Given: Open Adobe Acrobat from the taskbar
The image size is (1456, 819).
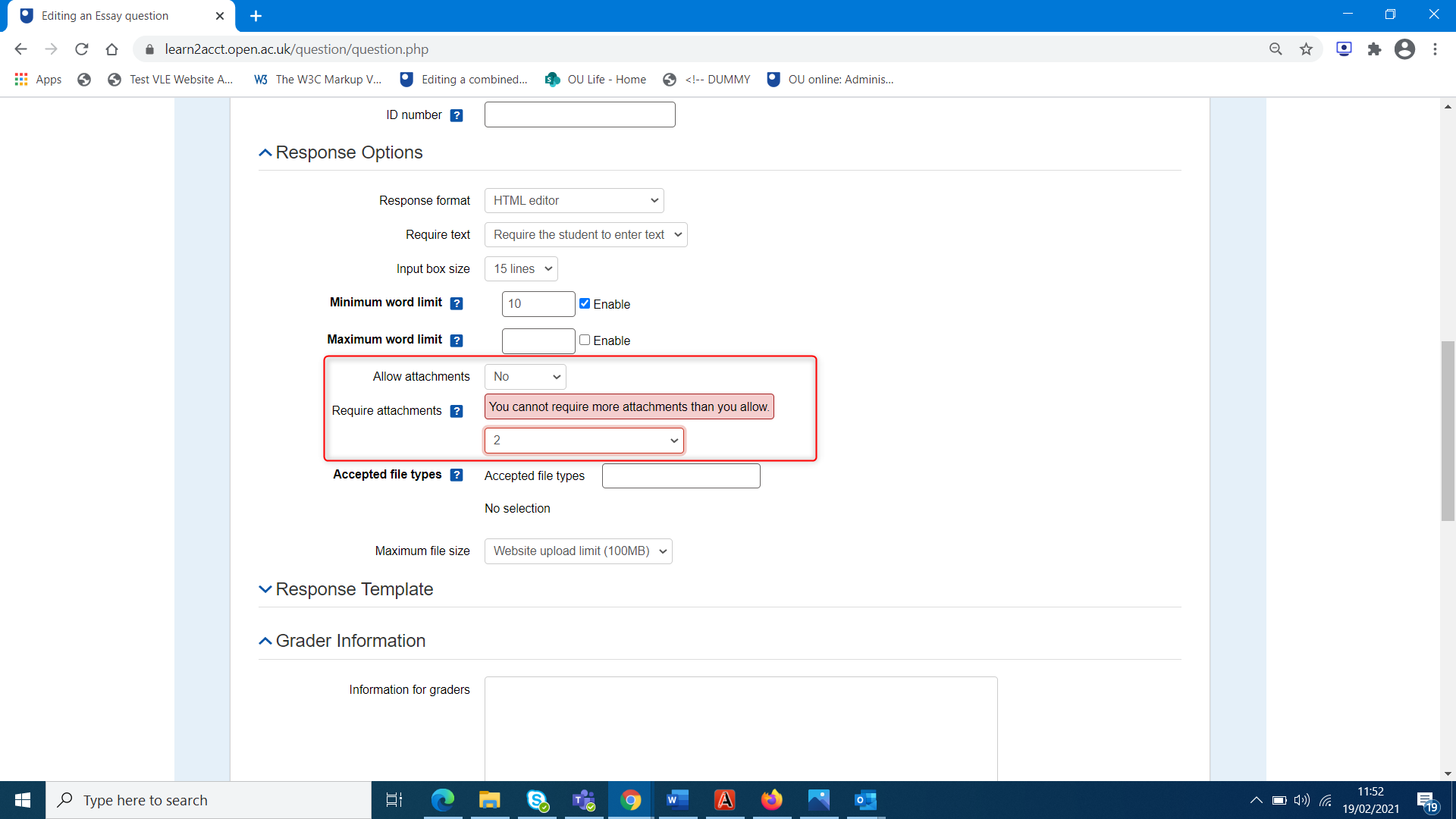Looking at the screenshot, I should tap(725, 800).
